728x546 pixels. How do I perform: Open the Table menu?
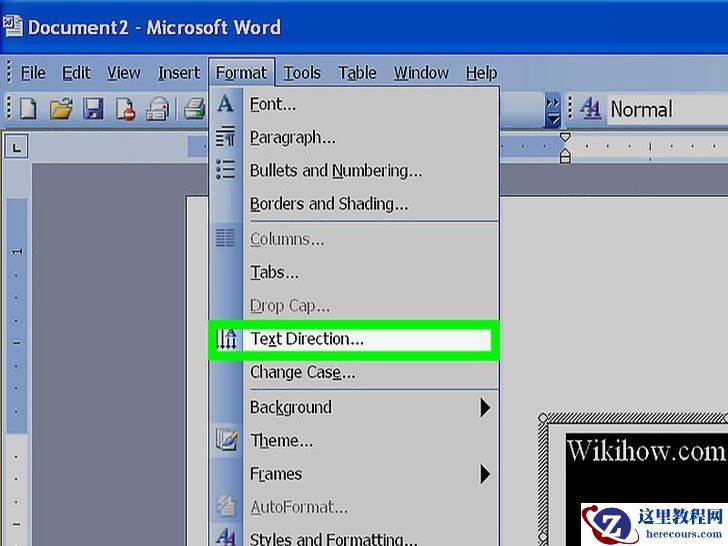click(357, 73)
